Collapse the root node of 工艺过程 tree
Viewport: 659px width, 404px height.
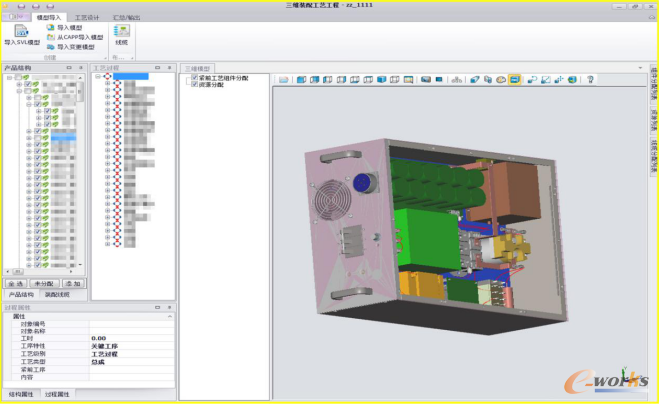(98, 76)
